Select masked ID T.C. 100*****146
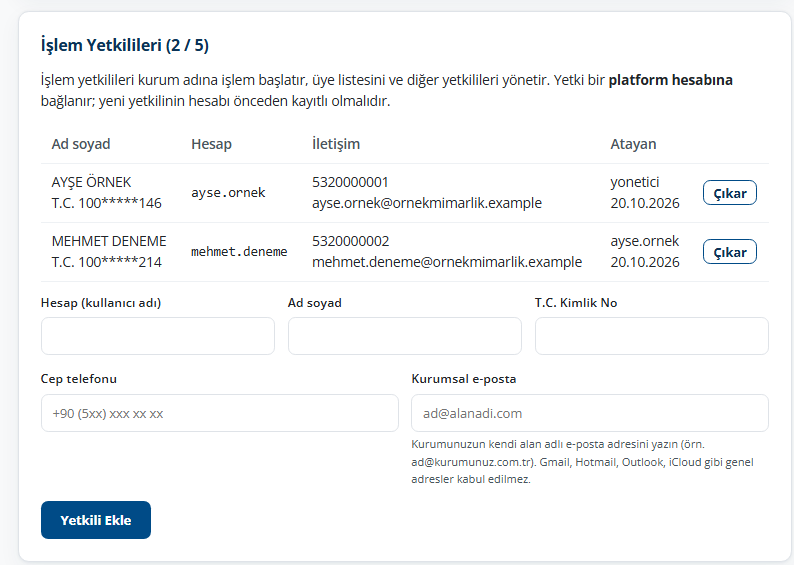 106,203
